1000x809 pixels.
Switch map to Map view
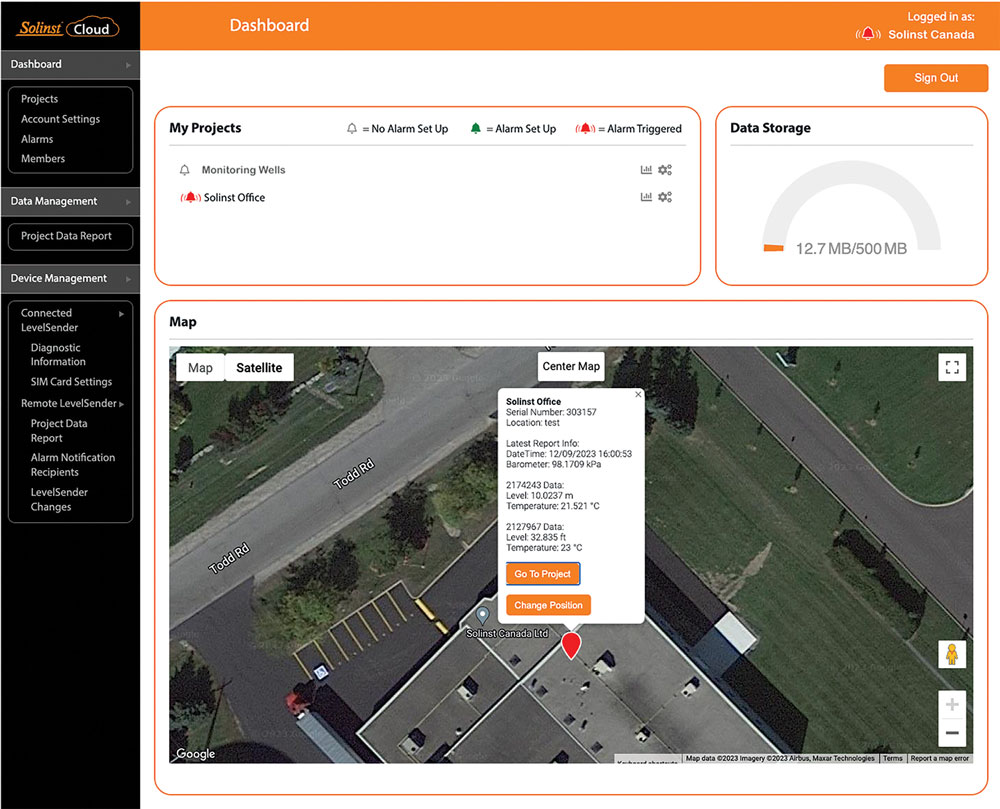point(200,368)
